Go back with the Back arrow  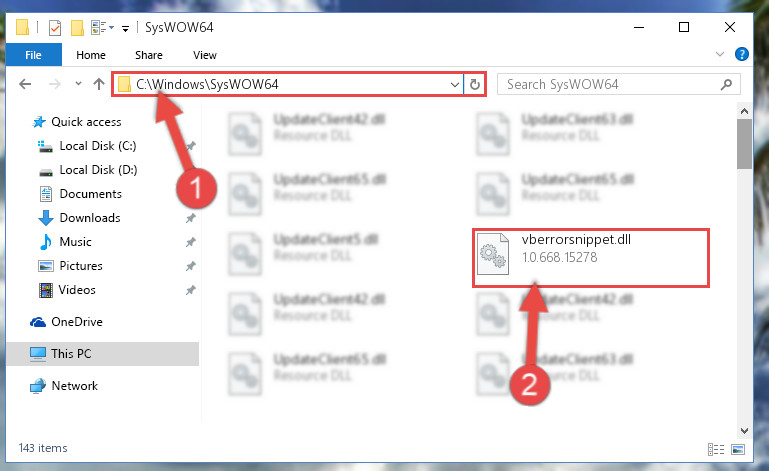click(25, 84)
